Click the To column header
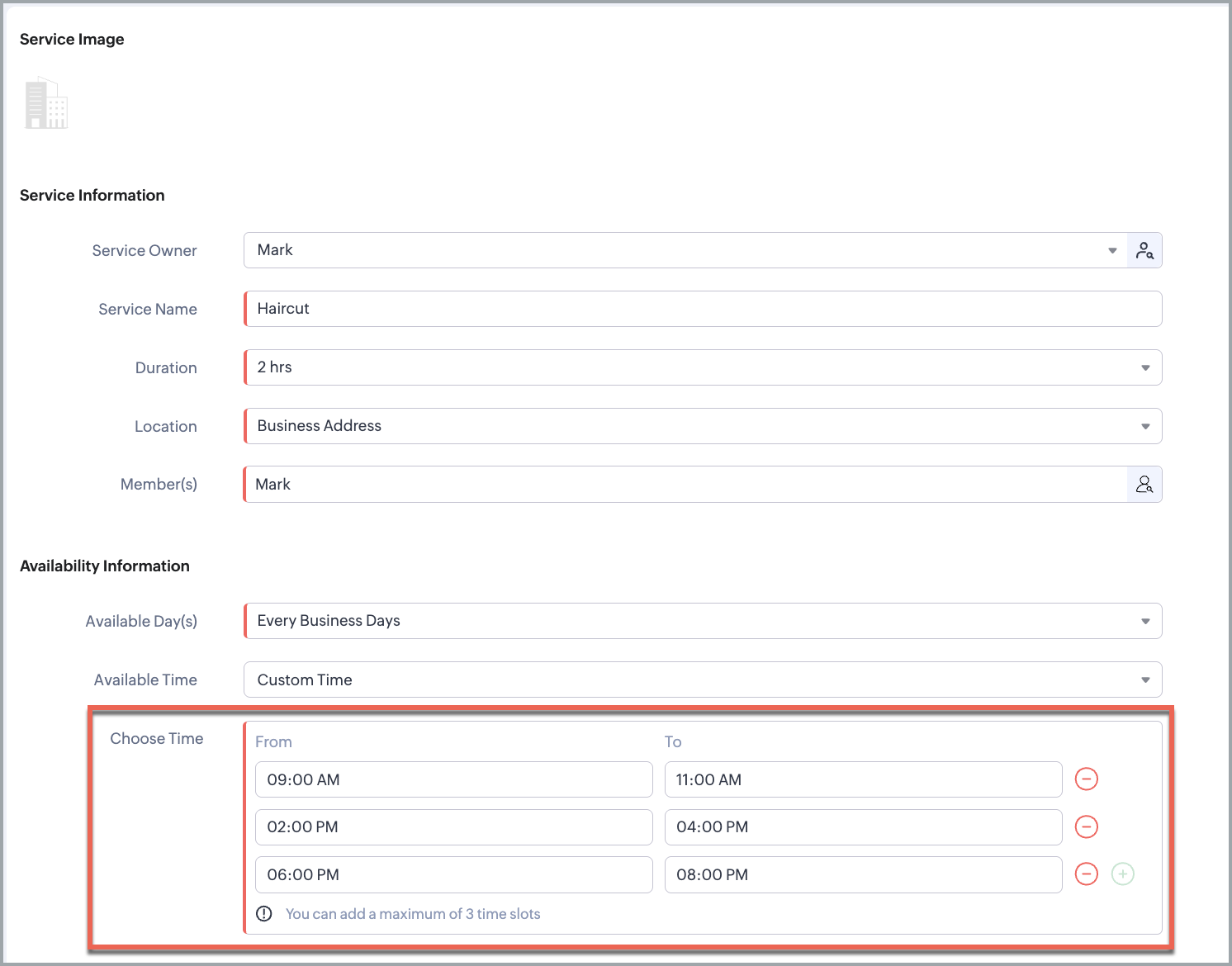The height and width of the screenshot is (966, 1232). [673, 741]
